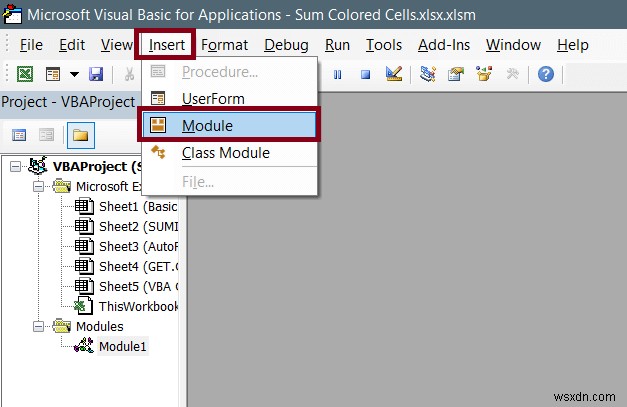Click the Insert UserForm toolbar icon
627x407 pixels.
click(x=53, y=74)
